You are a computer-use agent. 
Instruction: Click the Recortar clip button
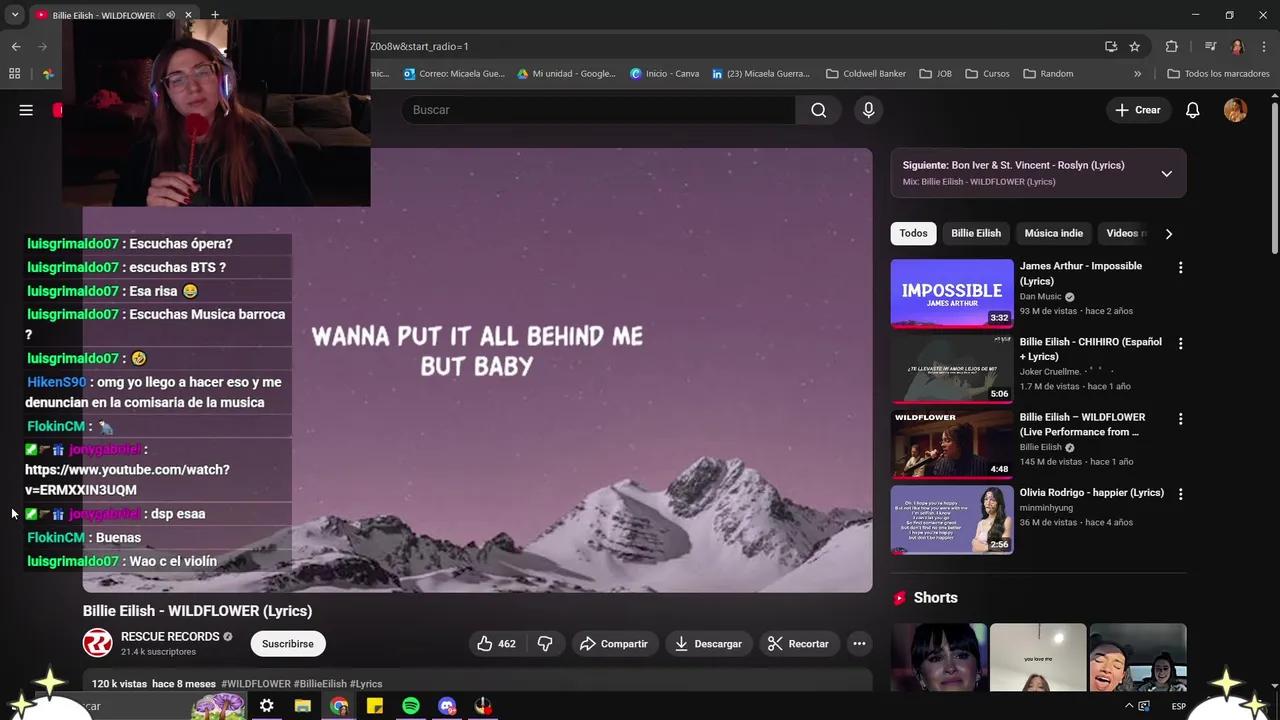[x=798, y=644]
